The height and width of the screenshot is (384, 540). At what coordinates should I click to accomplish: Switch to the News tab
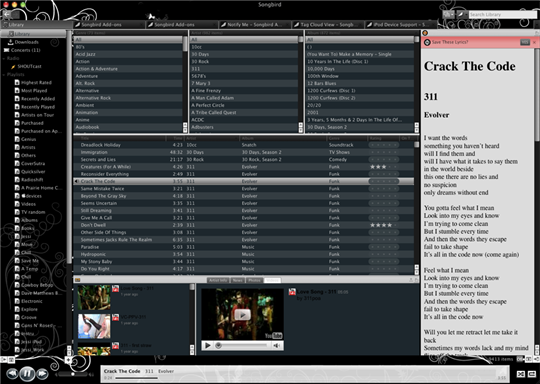point(238,280)
